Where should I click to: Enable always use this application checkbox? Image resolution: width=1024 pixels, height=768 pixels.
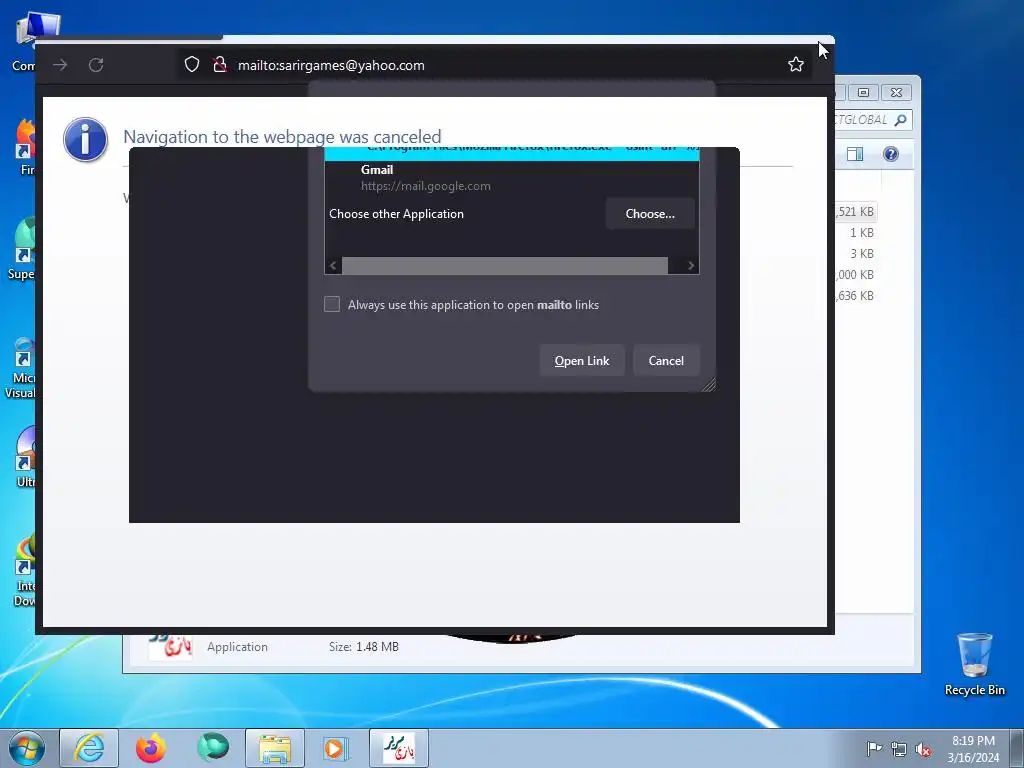click(332, 304)
